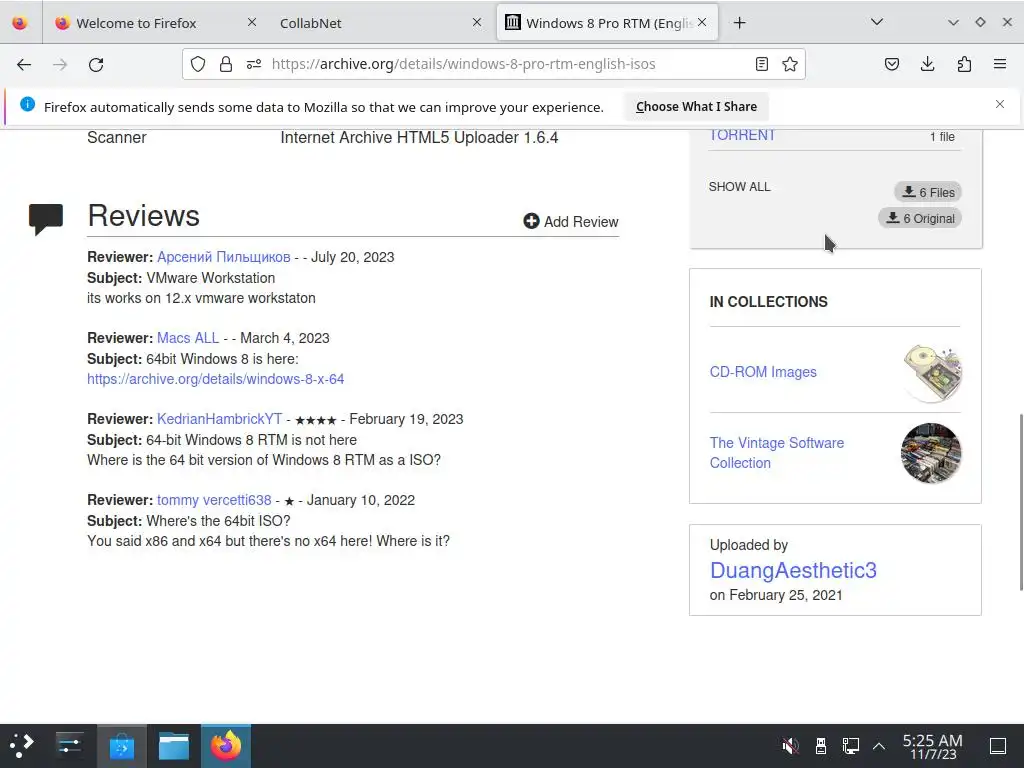The image size is (1024, 768).
Task: Click the page vertical scrollbar
Action: click(x=1020, y=502)
